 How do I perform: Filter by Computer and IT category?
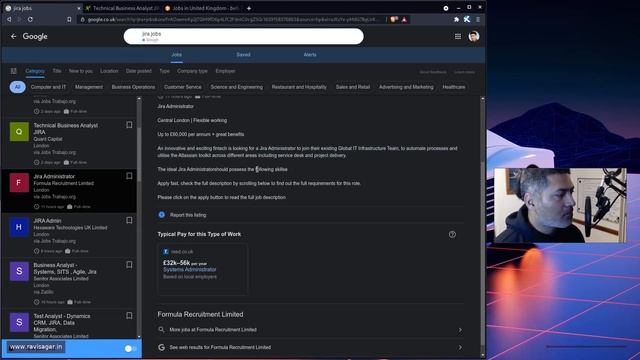(48, 87)
